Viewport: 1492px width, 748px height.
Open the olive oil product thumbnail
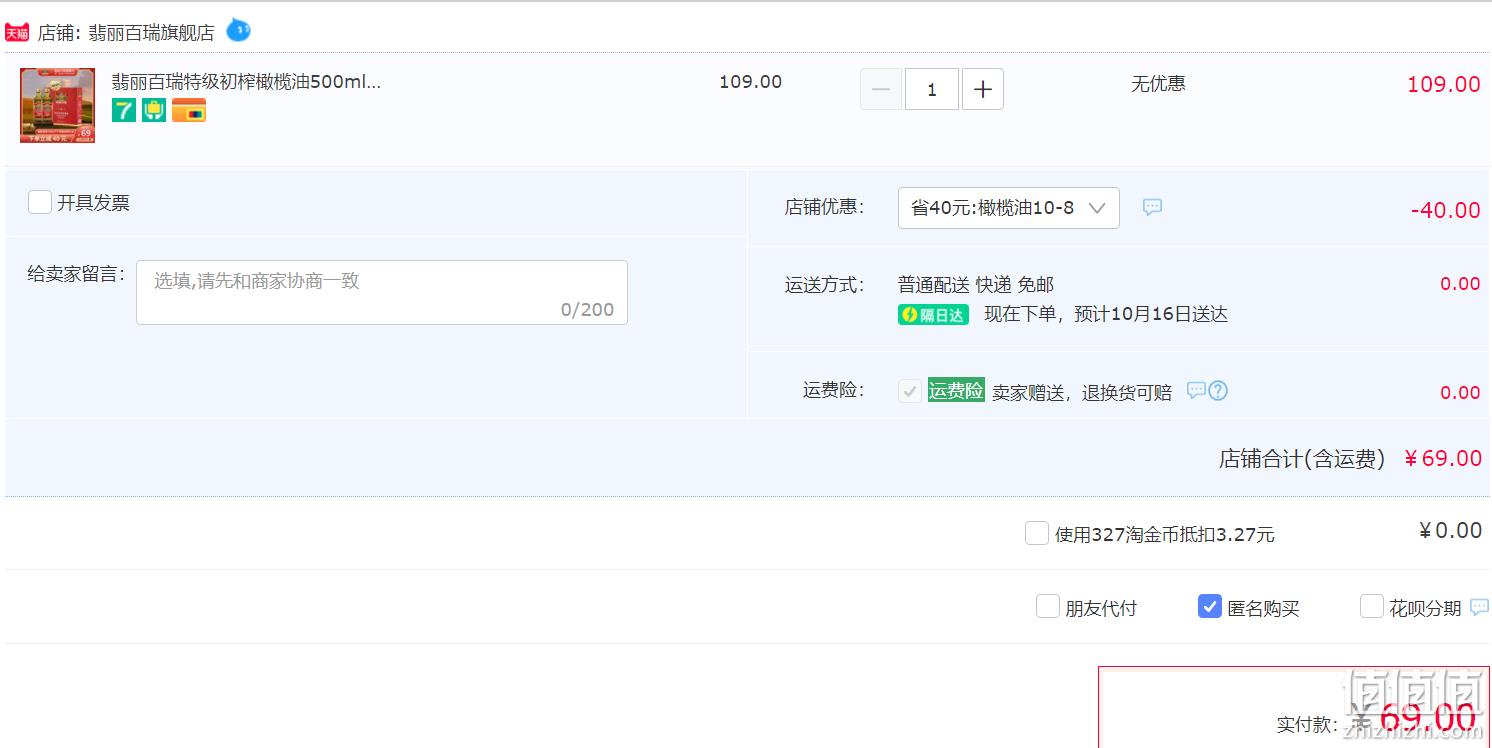point(58,106)
